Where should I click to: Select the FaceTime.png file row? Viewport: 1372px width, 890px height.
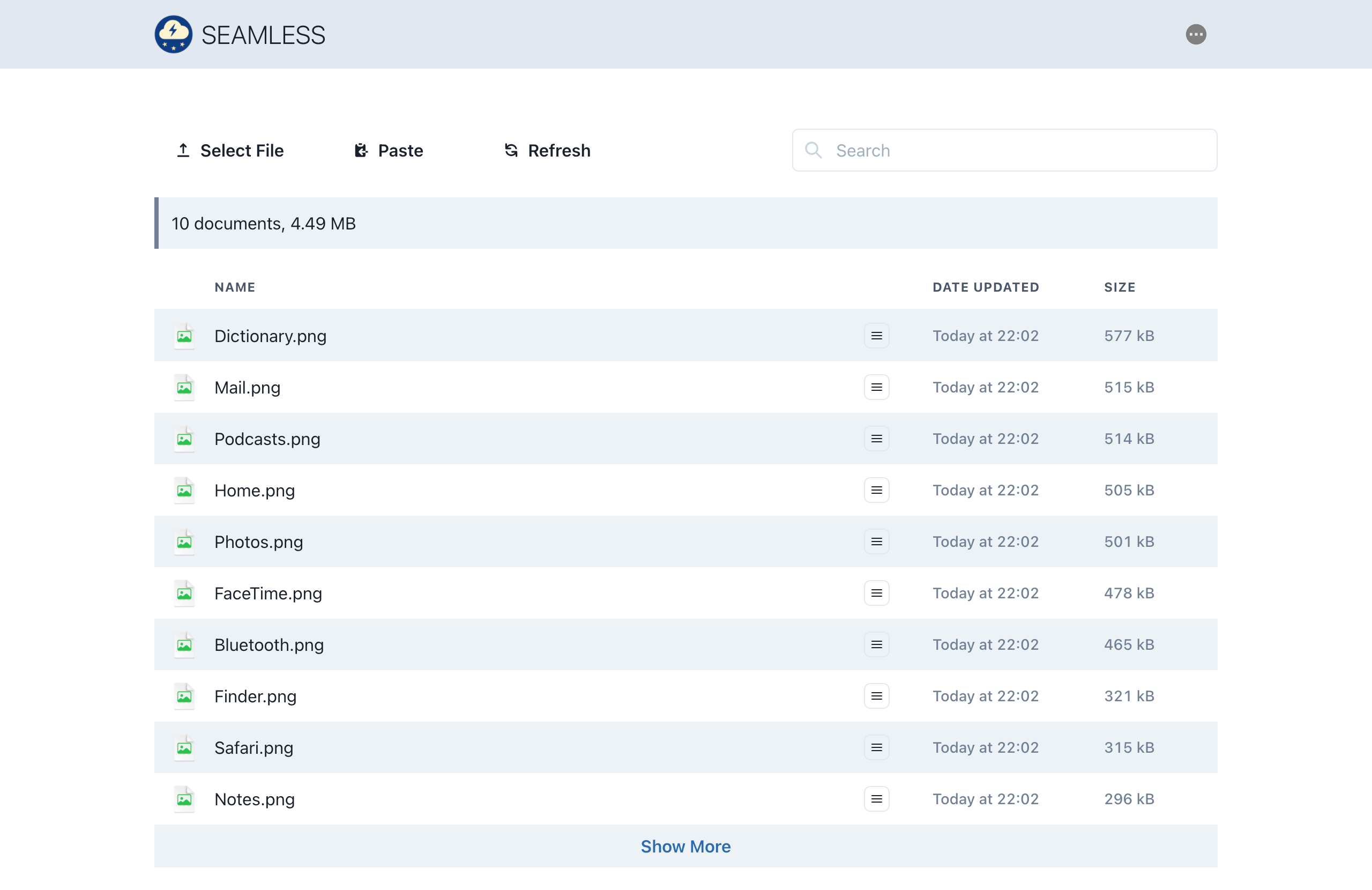point(519,594)
